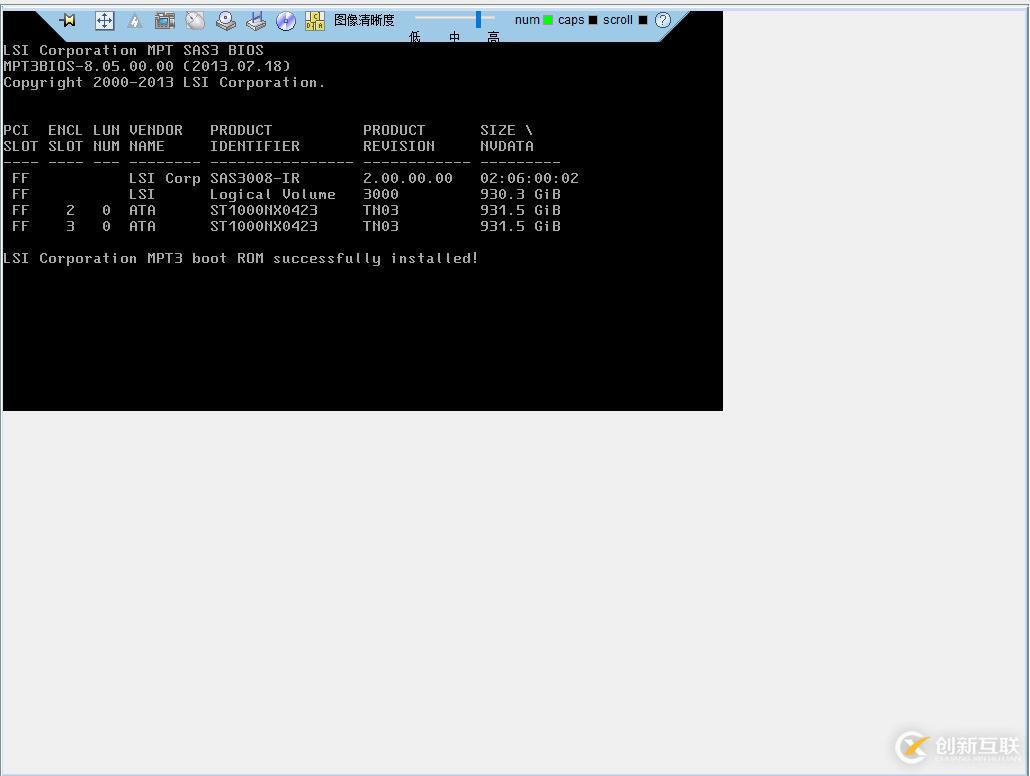Click the MPT3BIOS-8.05.00.00 version line
This screenshot has width=1030, height=776.
(146, 66)
